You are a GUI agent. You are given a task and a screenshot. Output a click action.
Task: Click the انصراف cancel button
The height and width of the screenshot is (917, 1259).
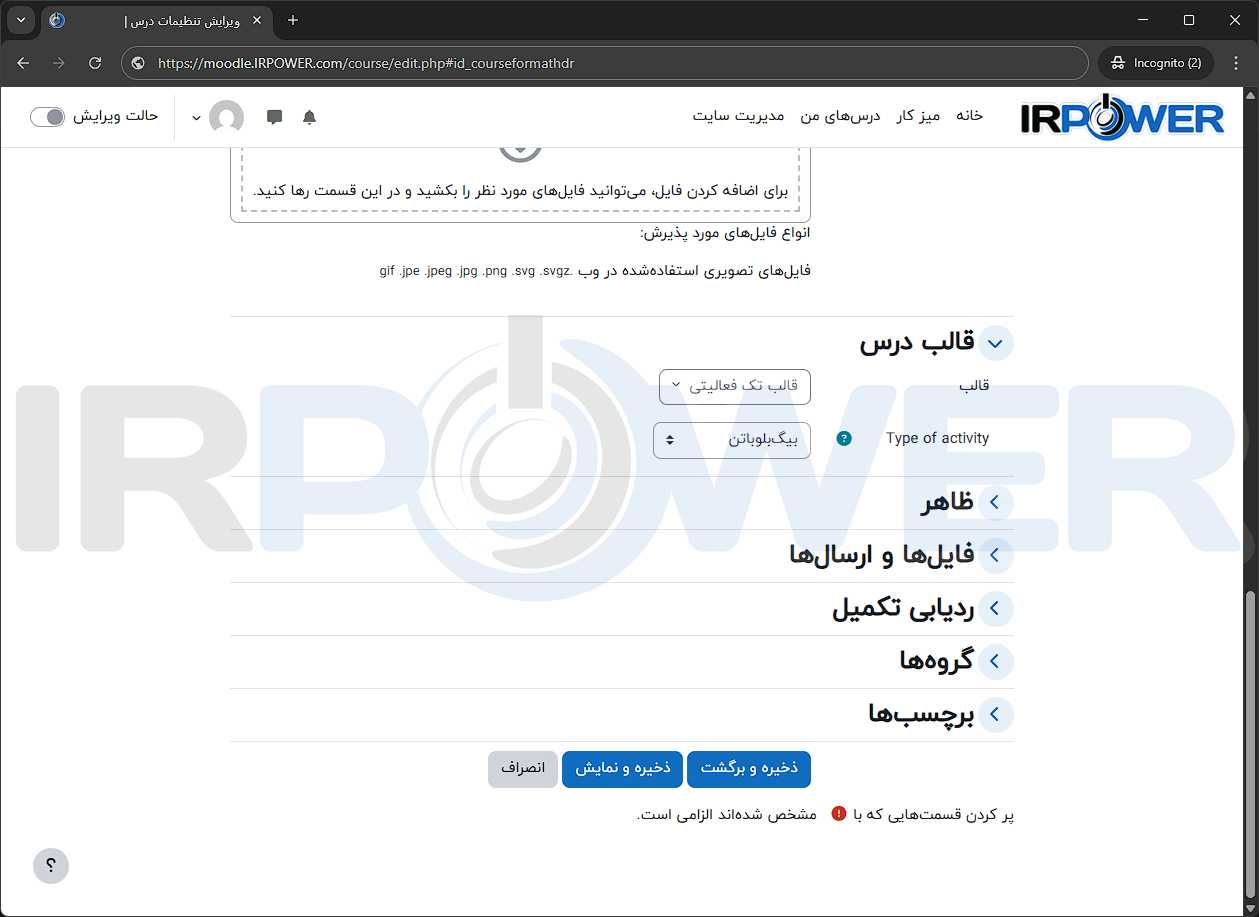(522, 769)
